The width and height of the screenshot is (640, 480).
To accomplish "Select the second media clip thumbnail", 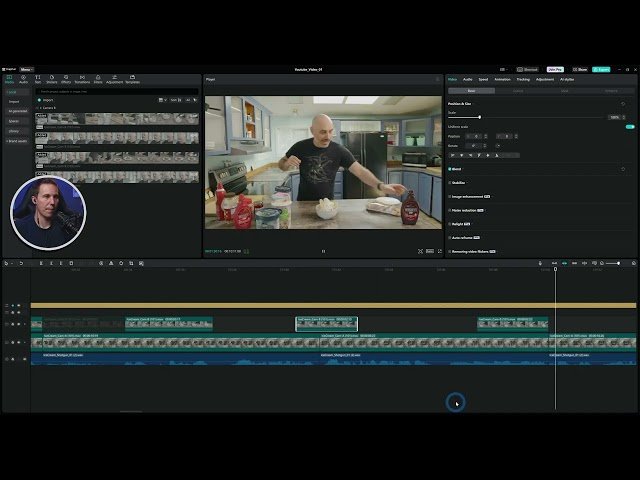I will point(117,138).
